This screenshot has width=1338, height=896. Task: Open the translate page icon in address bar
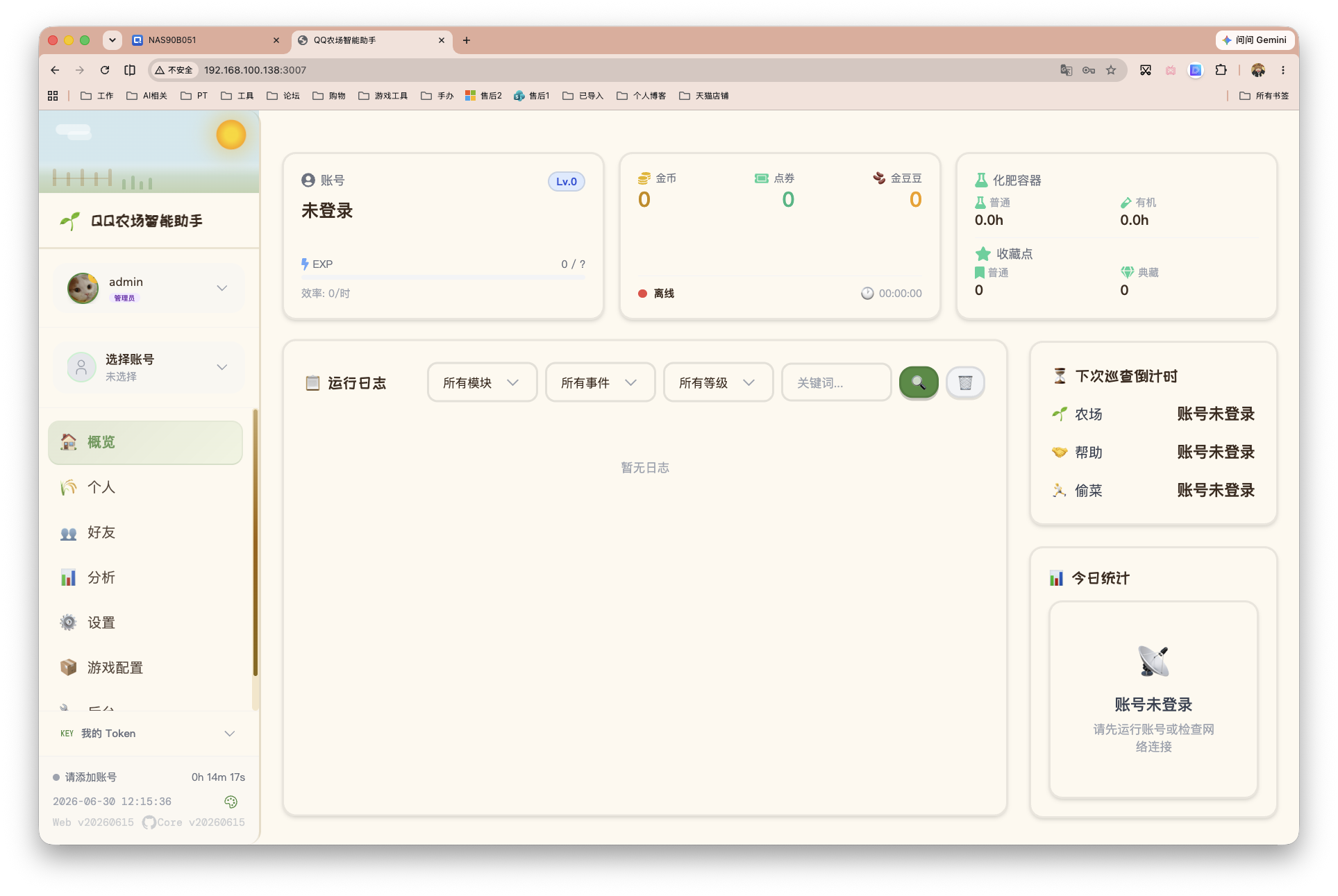(1066, 70)
